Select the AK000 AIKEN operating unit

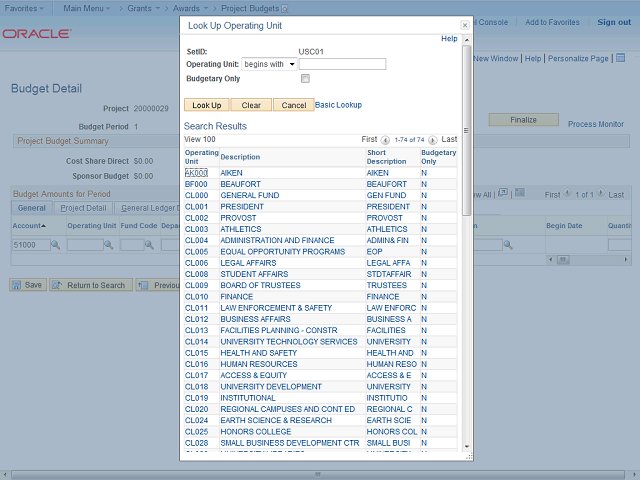196,173
